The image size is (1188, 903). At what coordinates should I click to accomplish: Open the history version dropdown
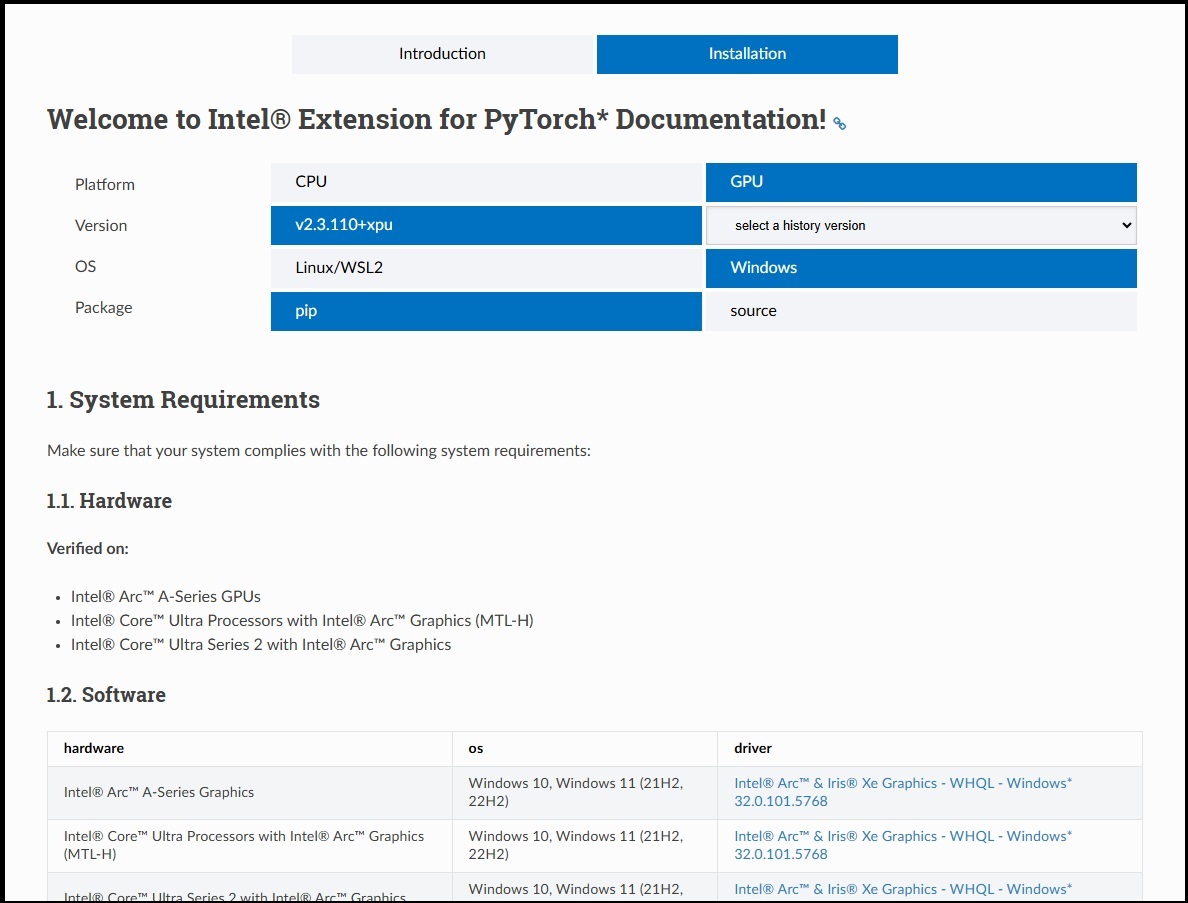(920, 225)
